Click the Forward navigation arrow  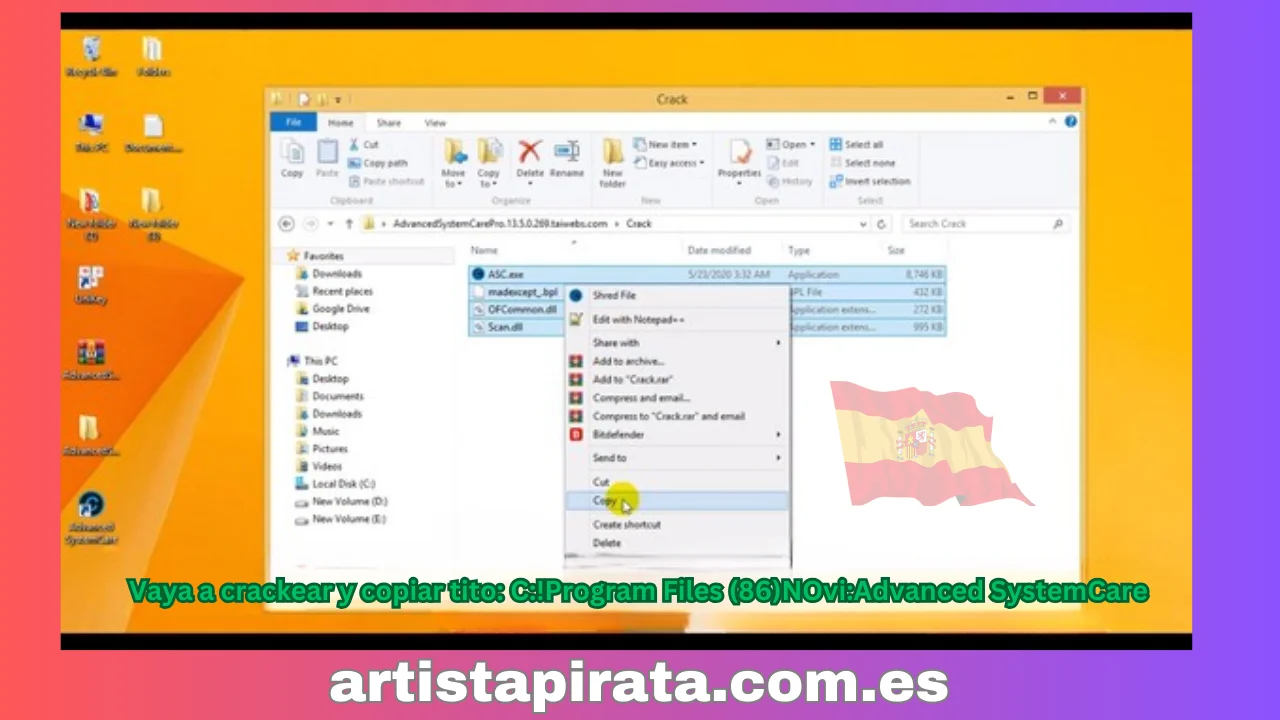coord(310,224)
